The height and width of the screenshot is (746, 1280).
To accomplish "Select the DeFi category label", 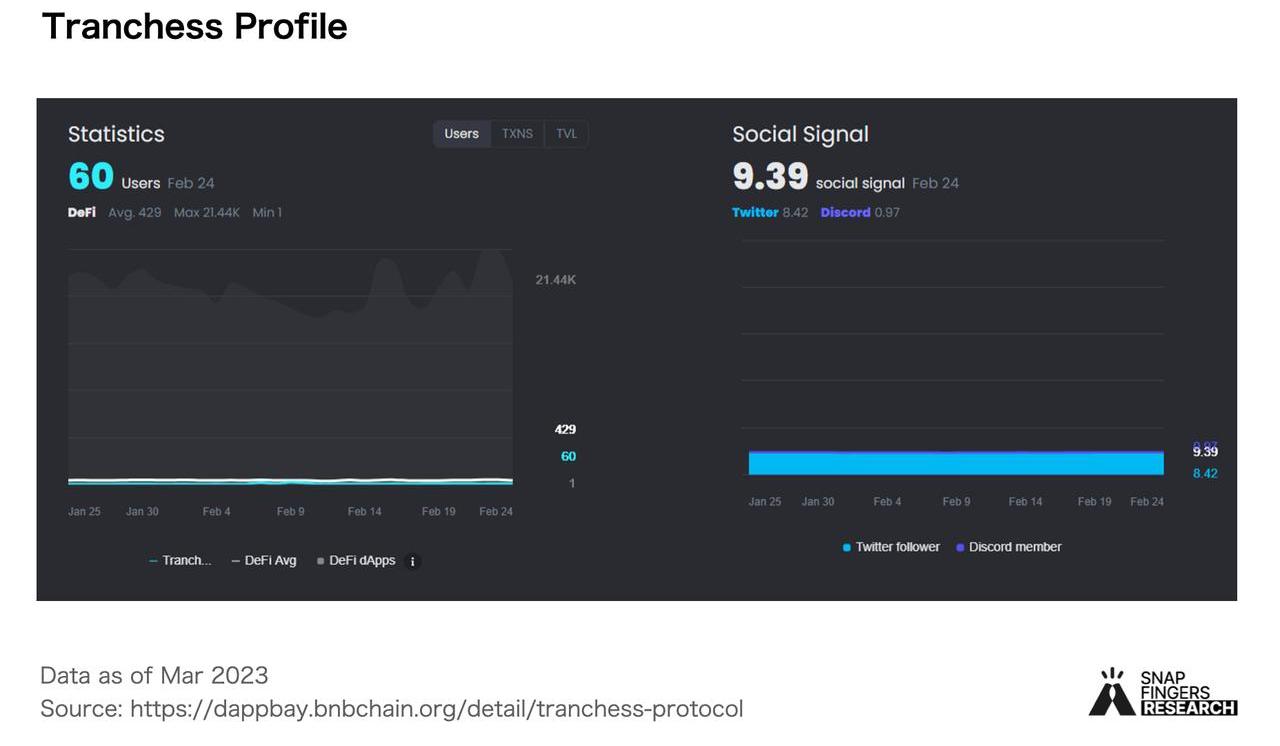I will tap(82, 213).
